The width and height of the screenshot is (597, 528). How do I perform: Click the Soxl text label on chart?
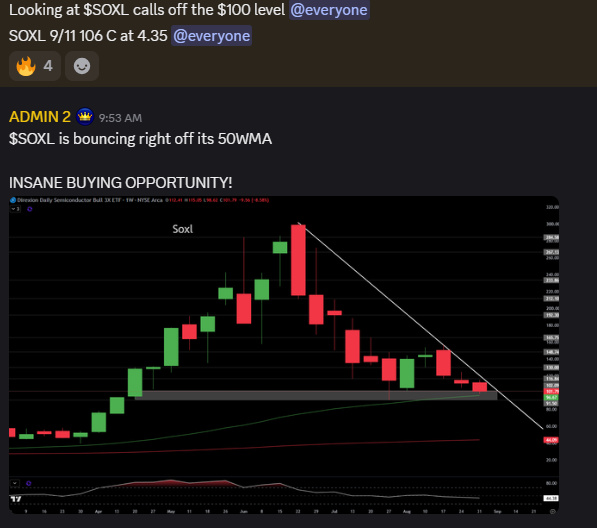tap(183, 229)
